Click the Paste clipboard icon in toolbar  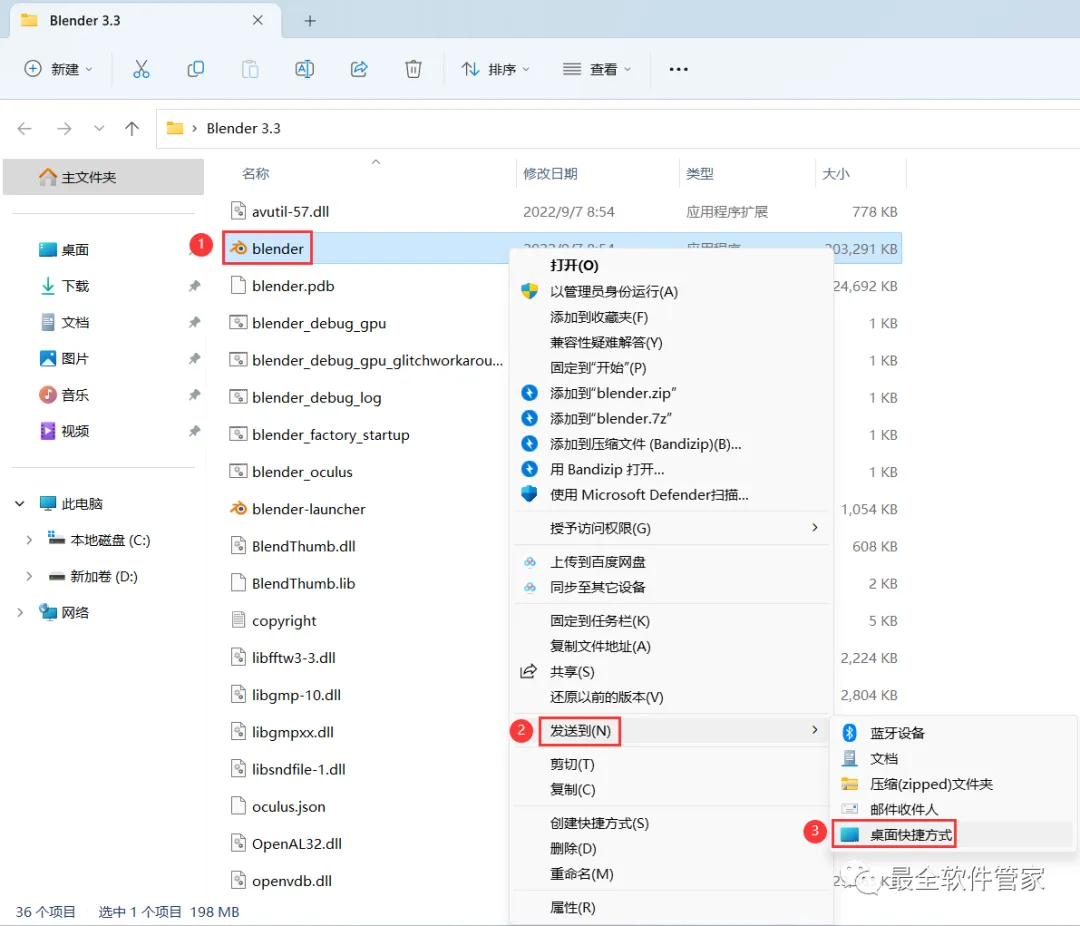[x=250, y=70]
